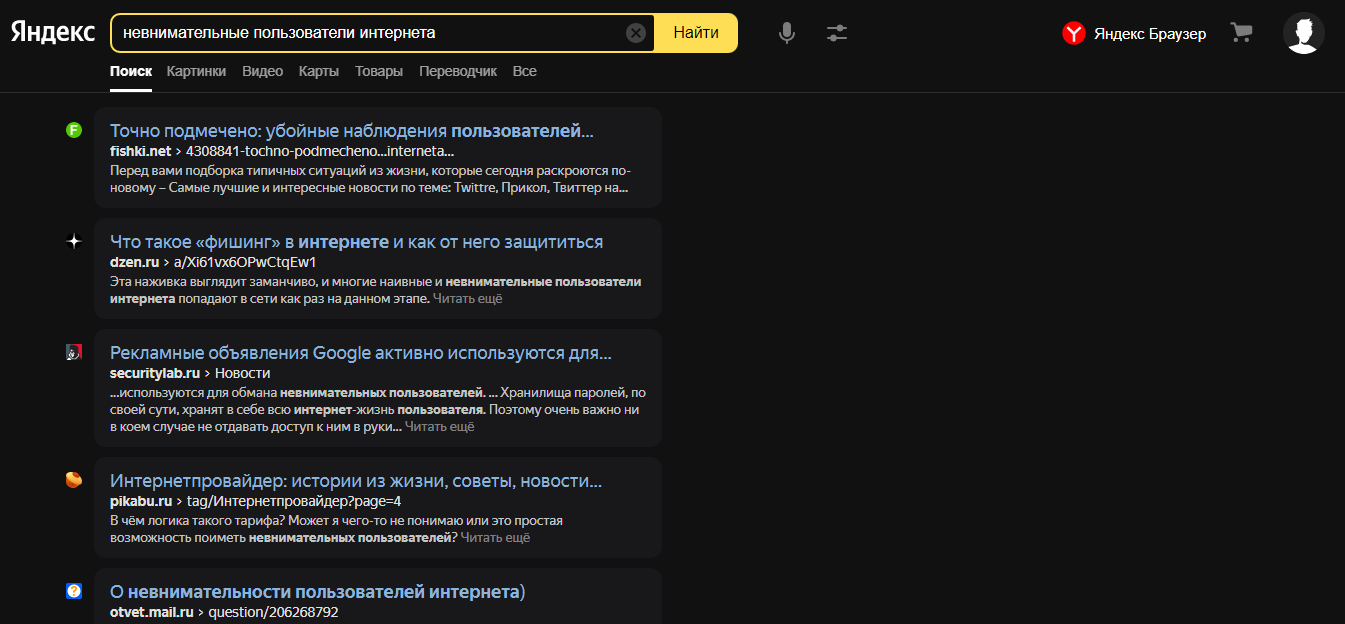This screenshot has height=624, width=1345.
Task: Open result 'О невнимательности пользователей интернета'
Action: [x=318, y=592]
